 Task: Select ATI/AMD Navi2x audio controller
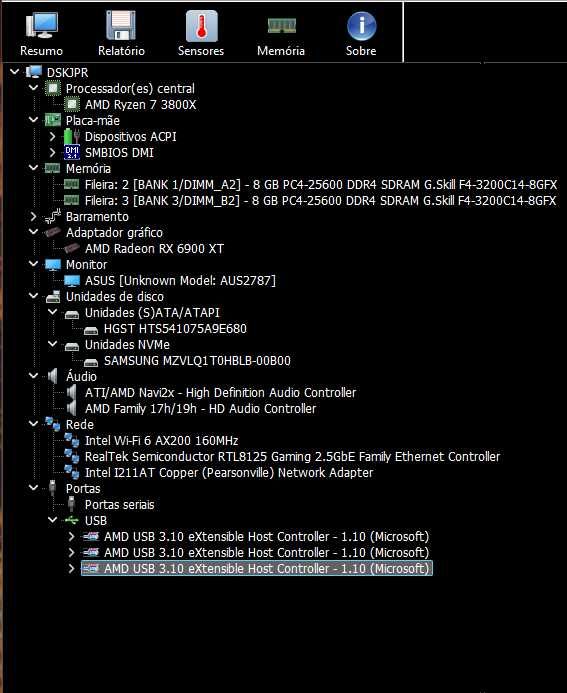[221, 392]
